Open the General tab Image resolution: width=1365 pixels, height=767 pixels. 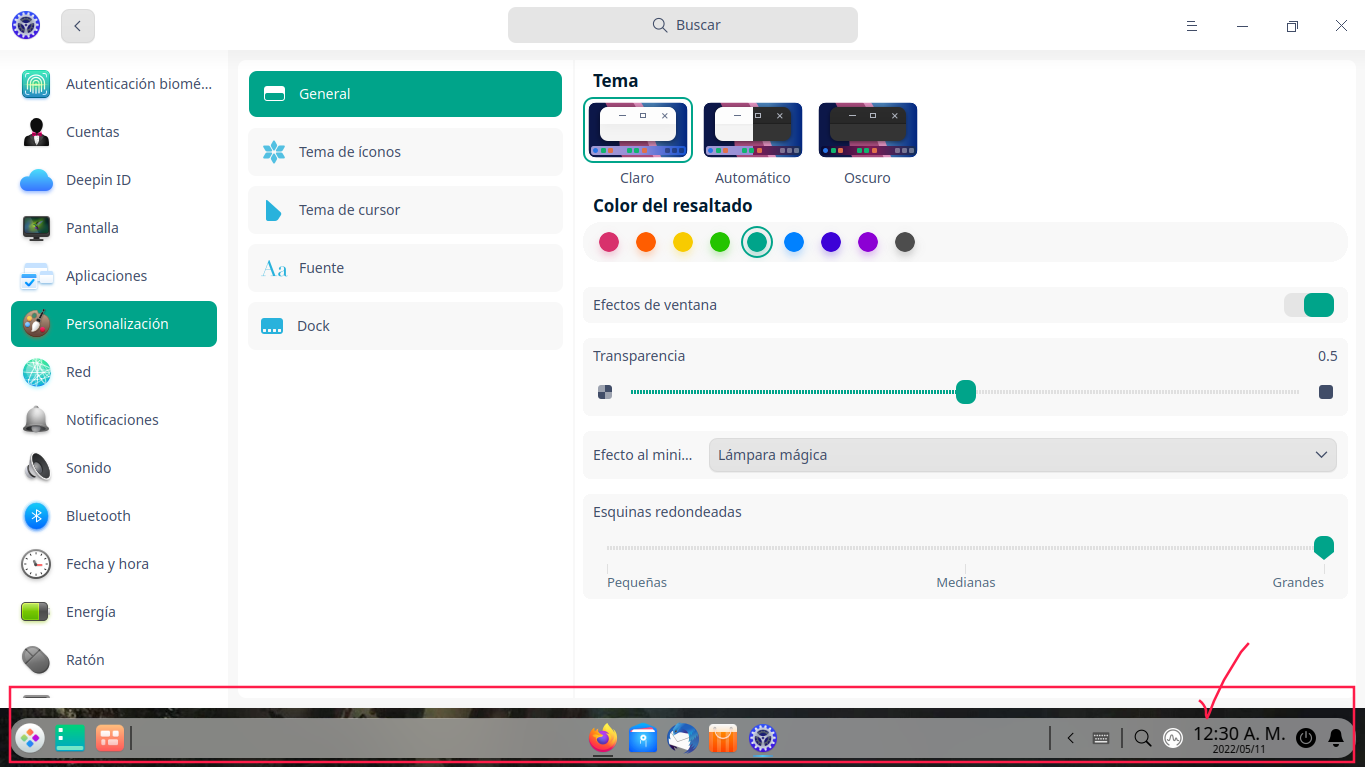pos(405,94)
